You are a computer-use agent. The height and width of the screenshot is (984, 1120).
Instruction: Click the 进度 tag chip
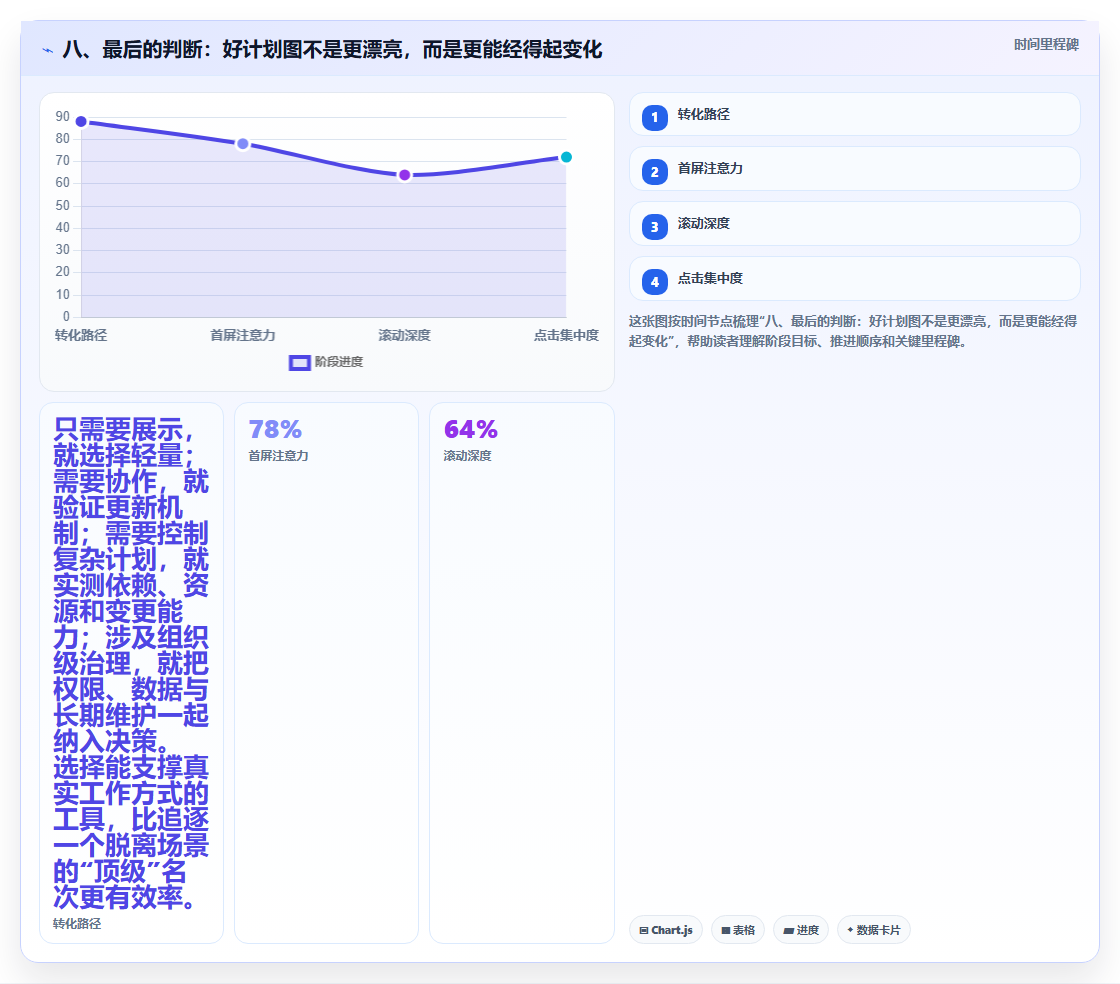point(801,930)
